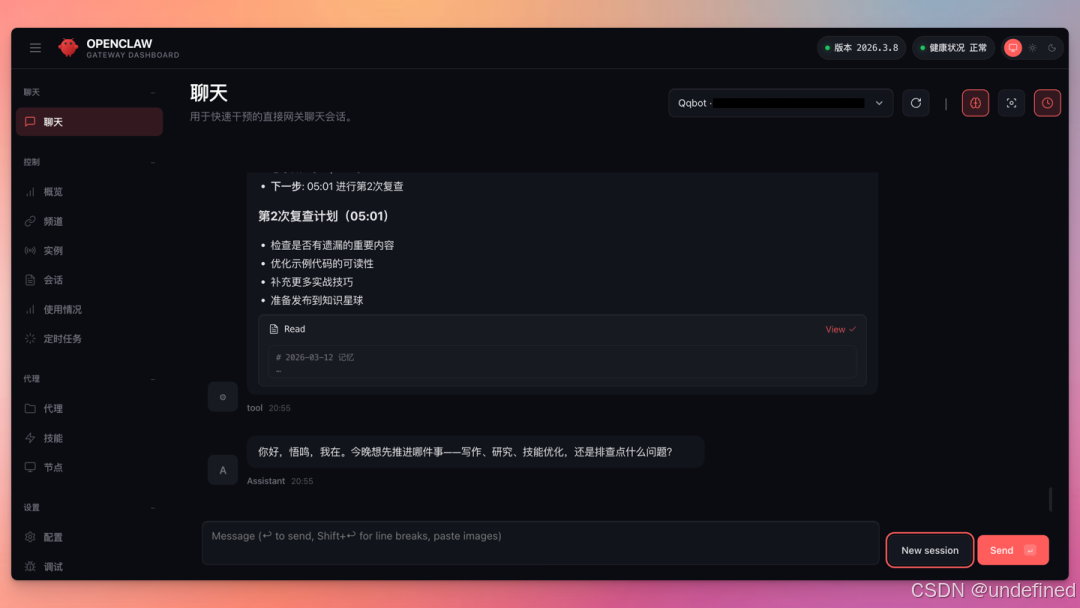The image size is (1080, 608).
Task: Switch to light theme sun icon
Action: coord(1032,48)
